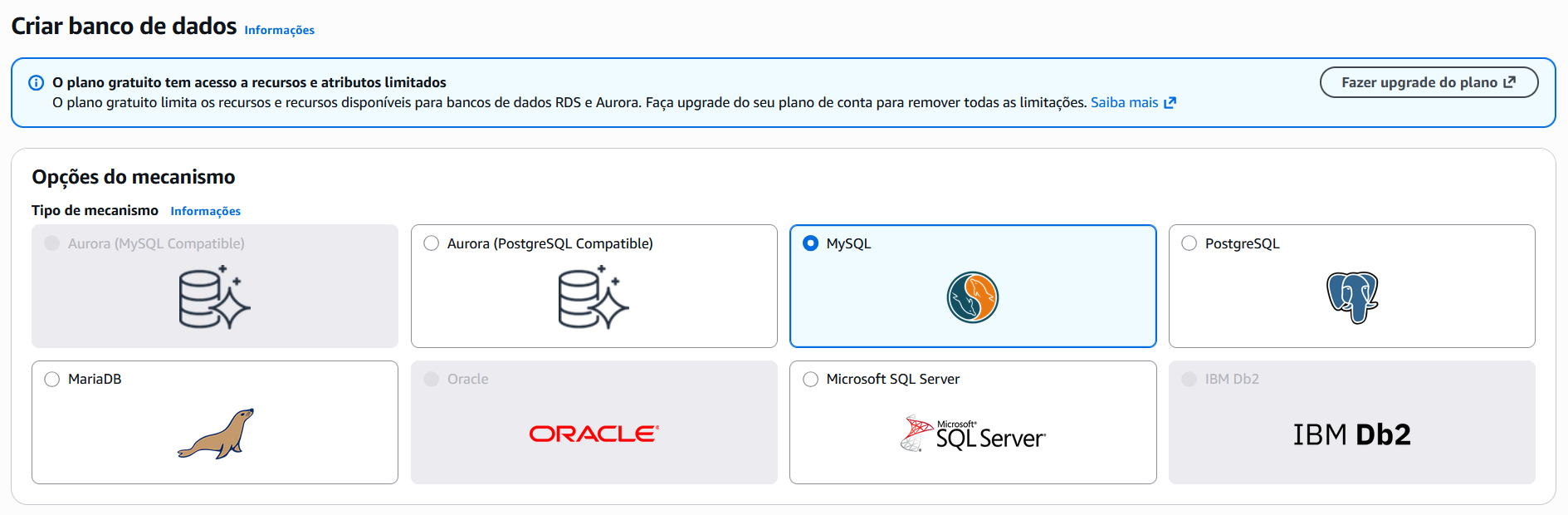1568x515 pixels.
Task: Click the Fazer upgrade do plano button
Action: click(1429, 82)
